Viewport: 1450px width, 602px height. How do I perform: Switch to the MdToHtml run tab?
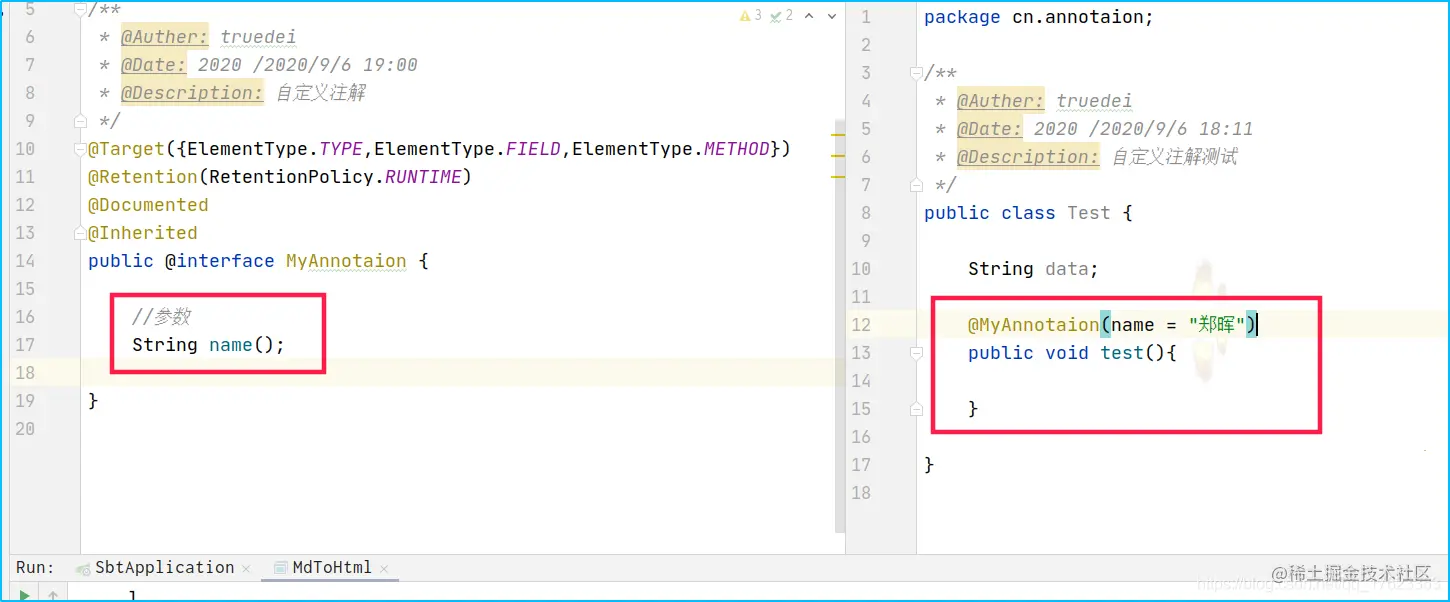(332, 567)
